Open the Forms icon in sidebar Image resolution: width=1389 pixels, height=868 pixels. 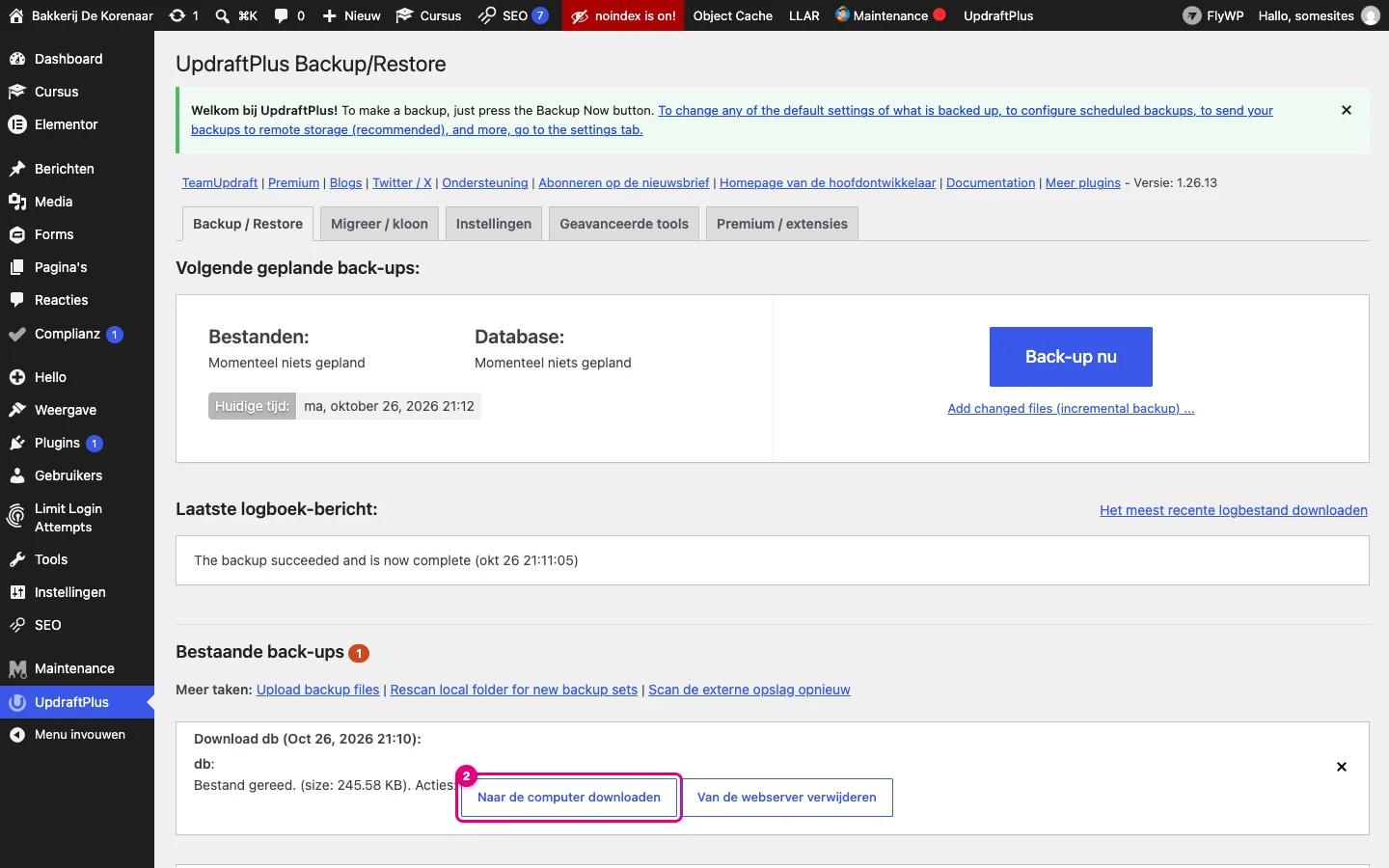pyautogui.click(x=16, y=234)
